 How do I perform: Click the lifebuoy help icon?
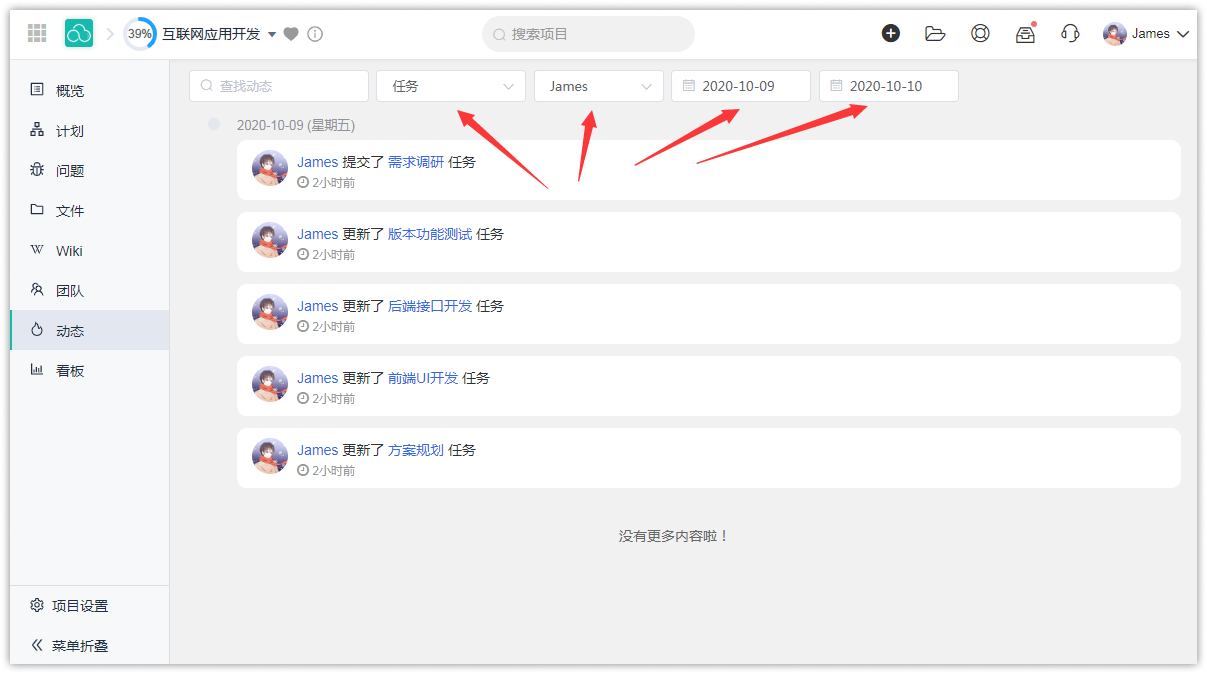[980, 33]
